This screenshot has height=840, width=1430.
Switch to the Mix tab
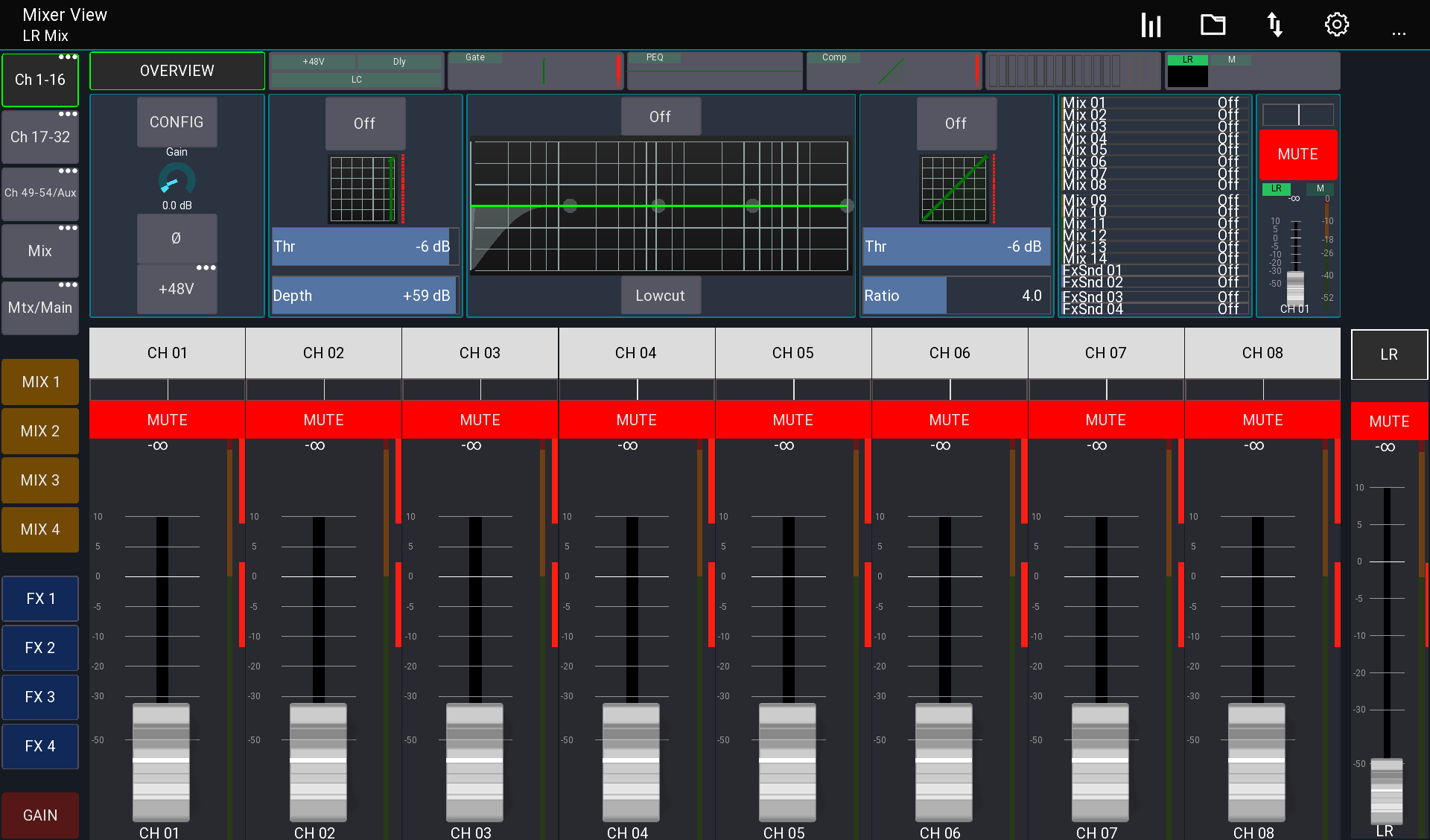pos(40,251)
